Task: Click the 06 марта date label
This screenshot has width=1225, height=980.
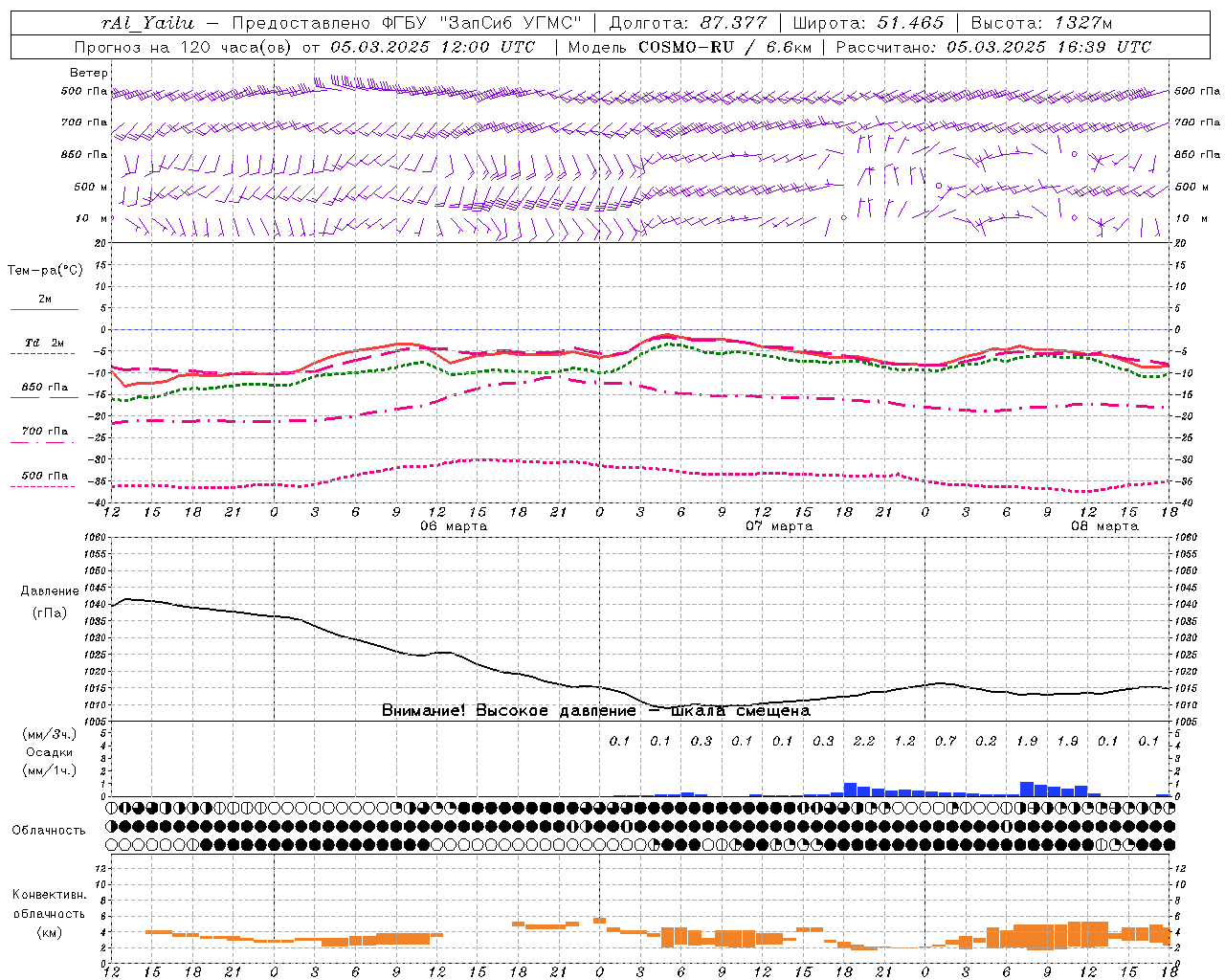Action: point(454,525)
